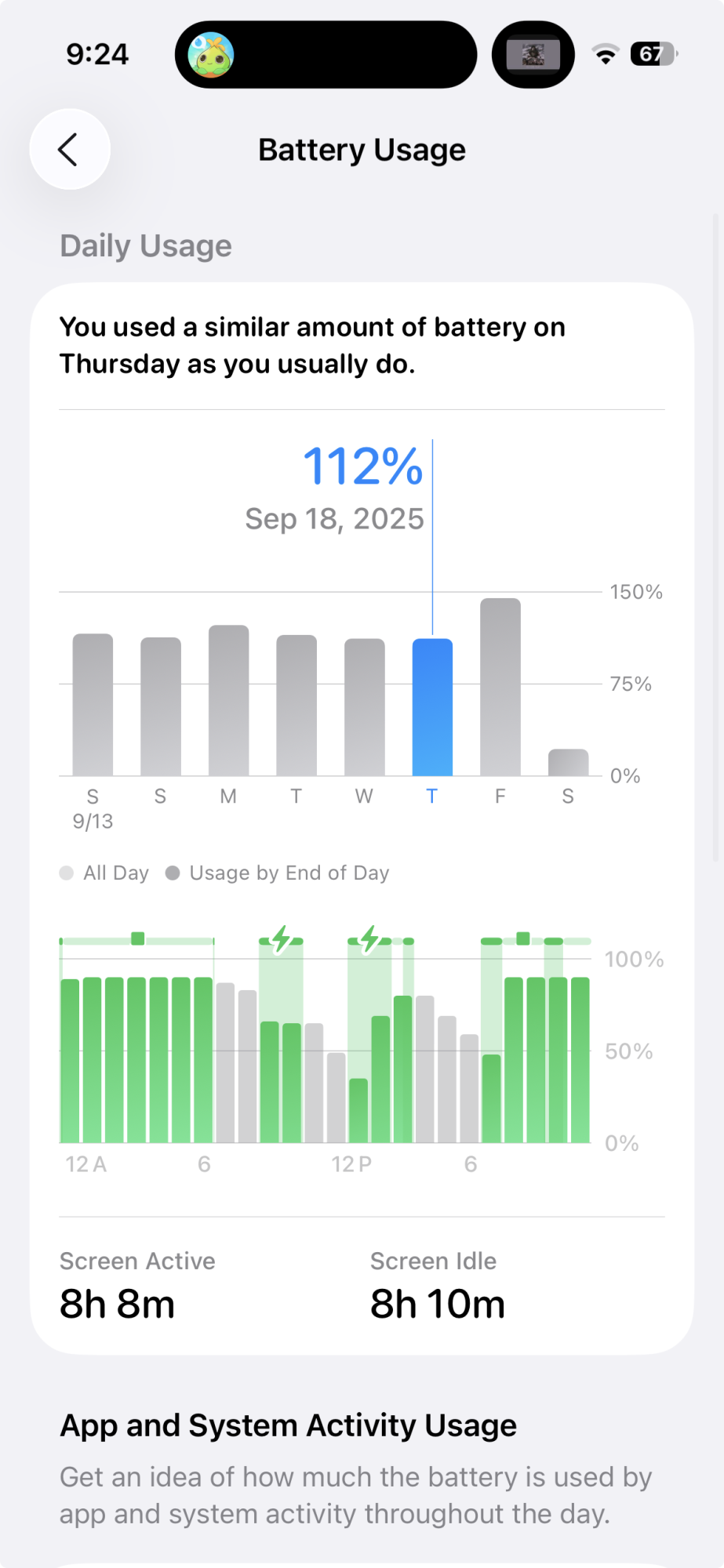This screenshot has width=724, height=1568.
Task: Select the short last Saturday usage bar
Action: pyautogui.click(x=568, y=762)
